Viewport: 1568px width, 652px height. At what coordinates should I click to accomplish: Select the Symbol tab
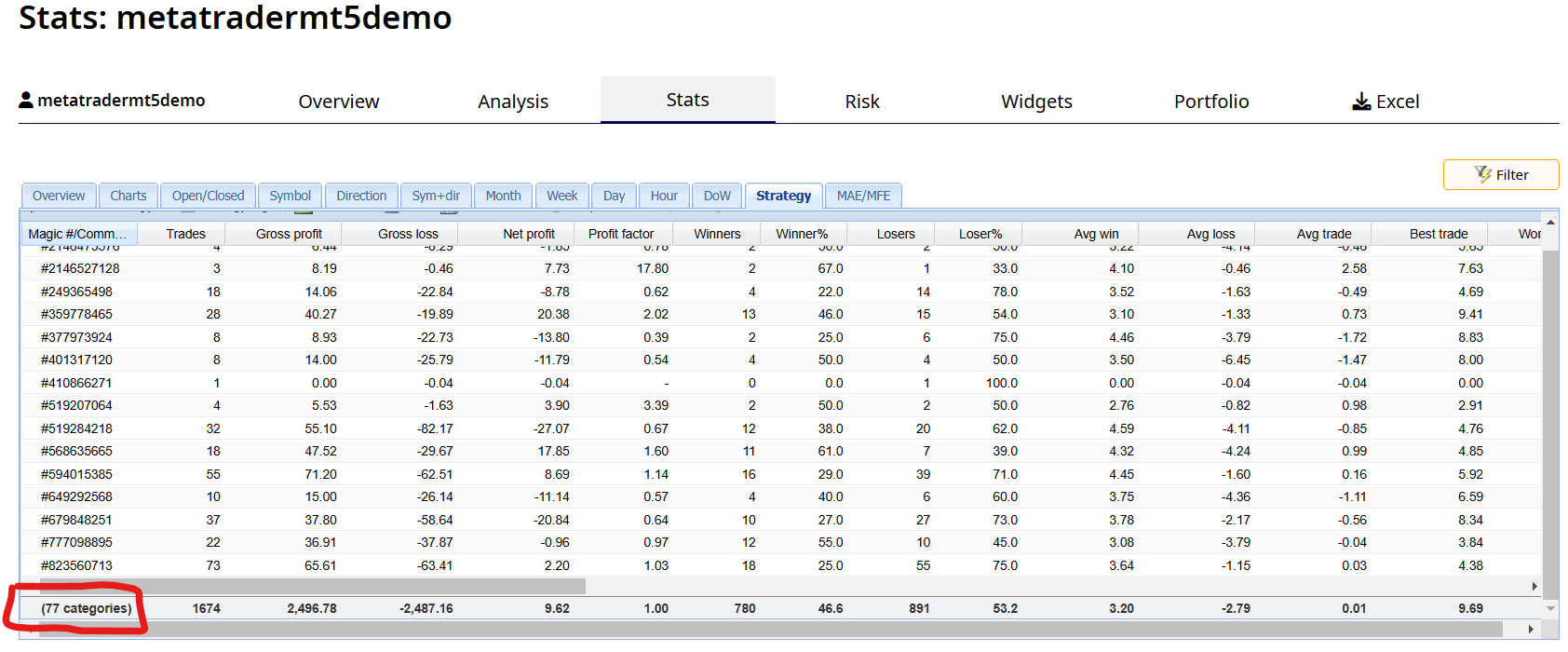(x=291, y=196)
